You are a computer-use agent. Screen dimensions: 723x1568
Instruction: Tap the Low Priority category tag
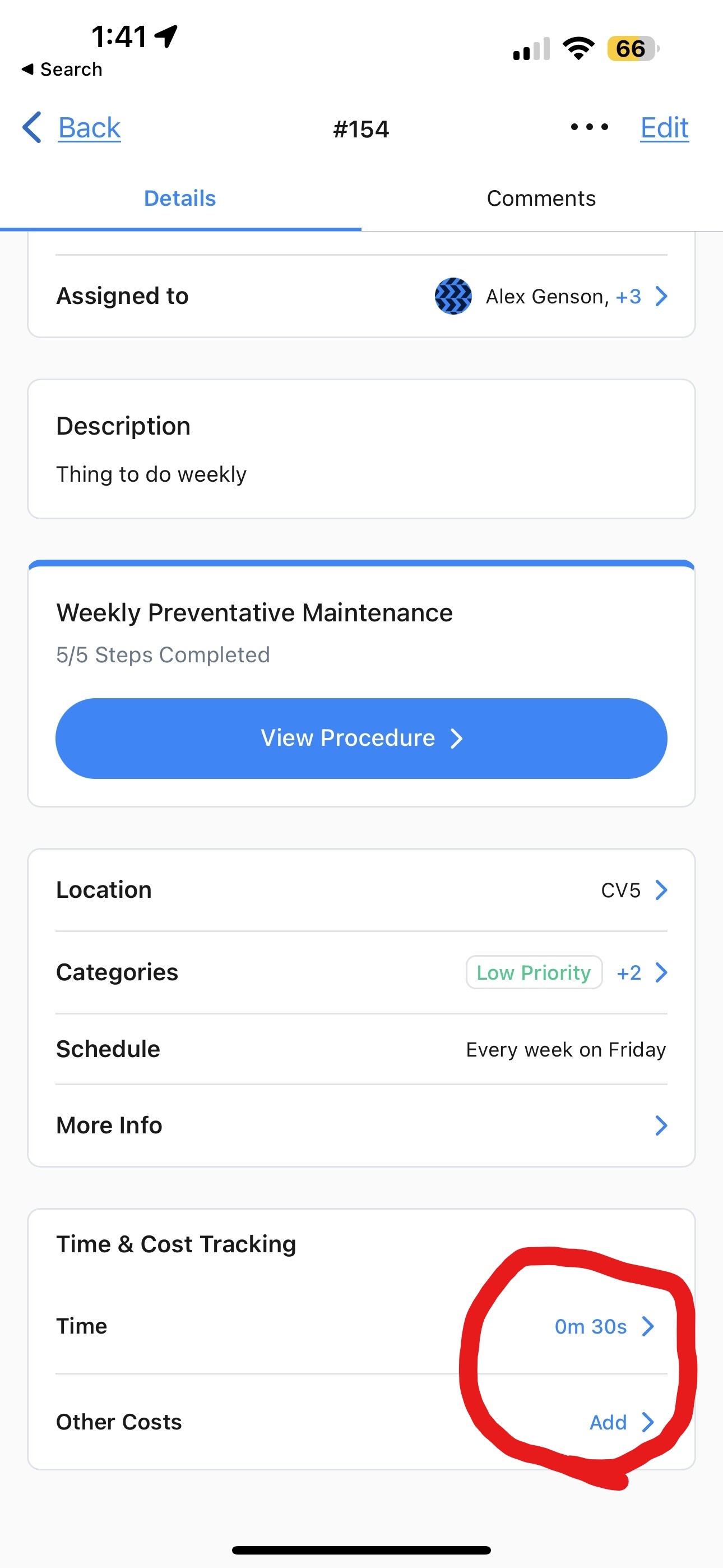point(534,972)
